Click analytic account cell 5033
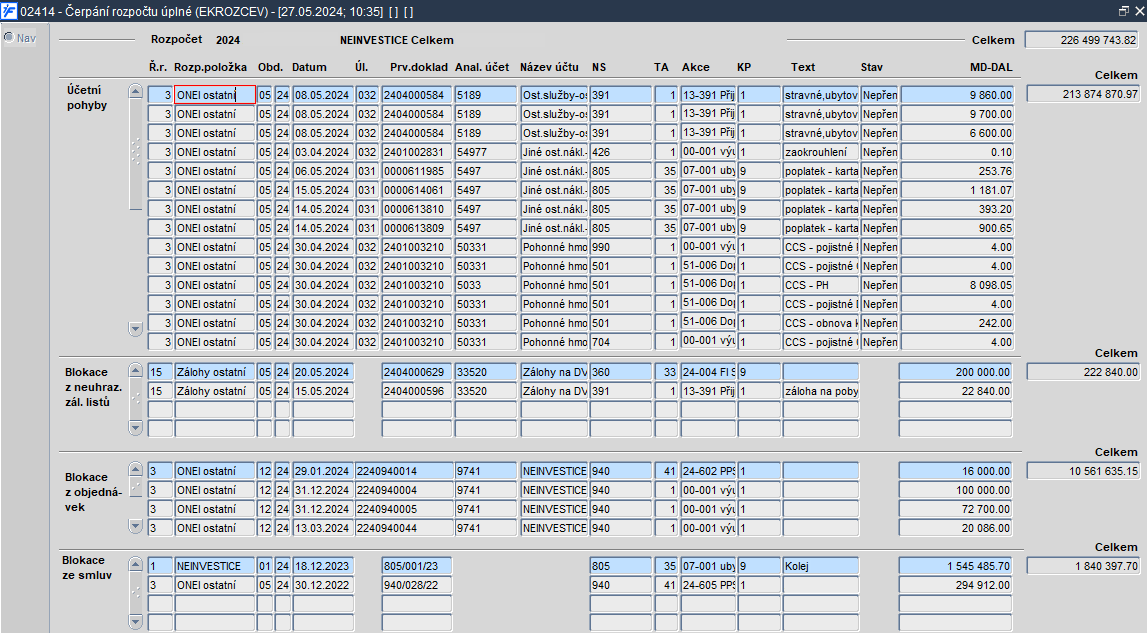The width and height of the screenshot is (1147, 633). pyautogui.click(x=486, y=285)
